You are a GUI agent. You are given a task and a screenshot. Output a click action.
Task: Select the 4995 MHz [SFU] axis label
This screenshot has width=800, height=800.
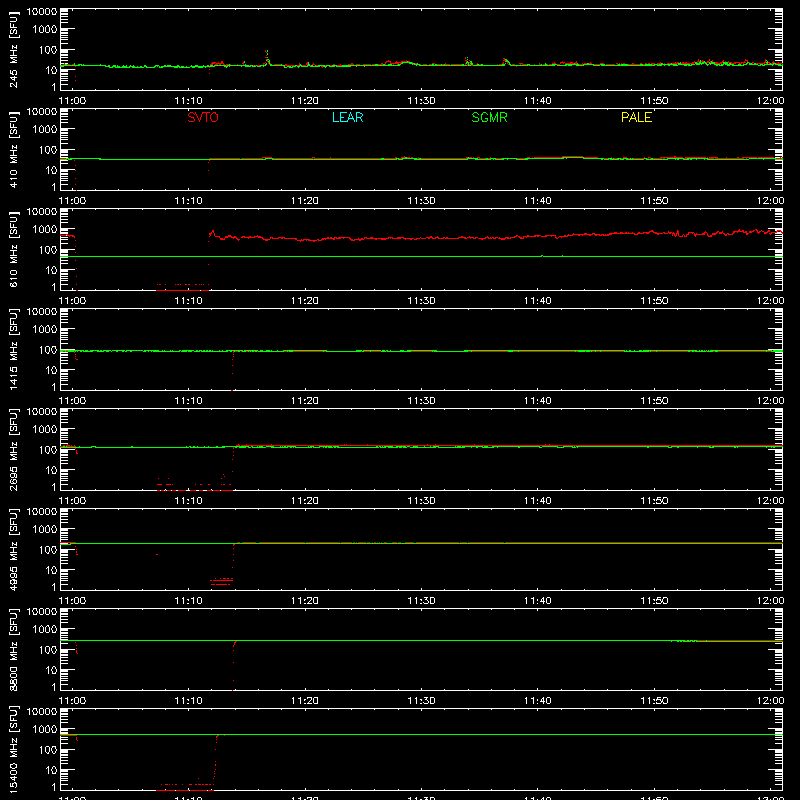(13, 549)
